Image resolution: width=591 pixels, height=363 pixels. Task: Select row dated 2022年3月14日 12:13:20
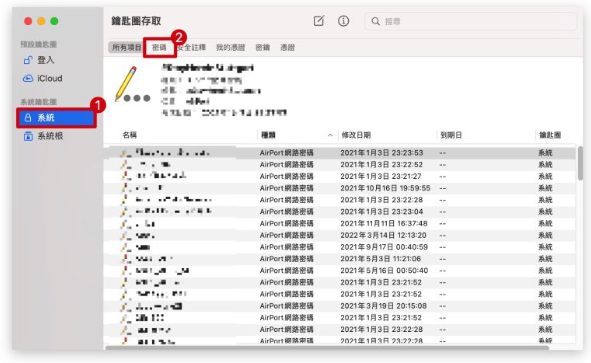339,235
